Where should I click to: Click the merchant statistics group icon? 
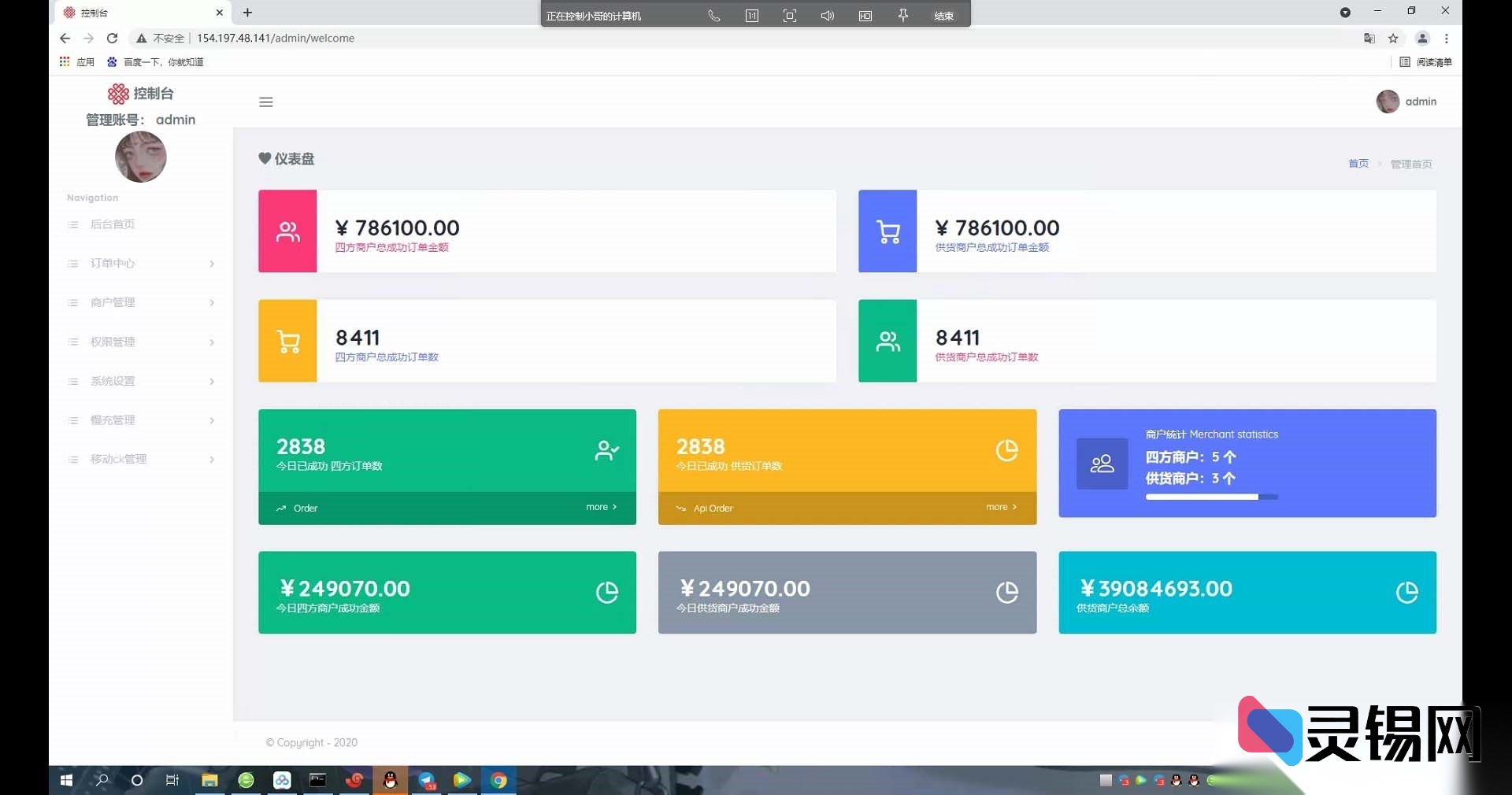(x=1102, y=464)
